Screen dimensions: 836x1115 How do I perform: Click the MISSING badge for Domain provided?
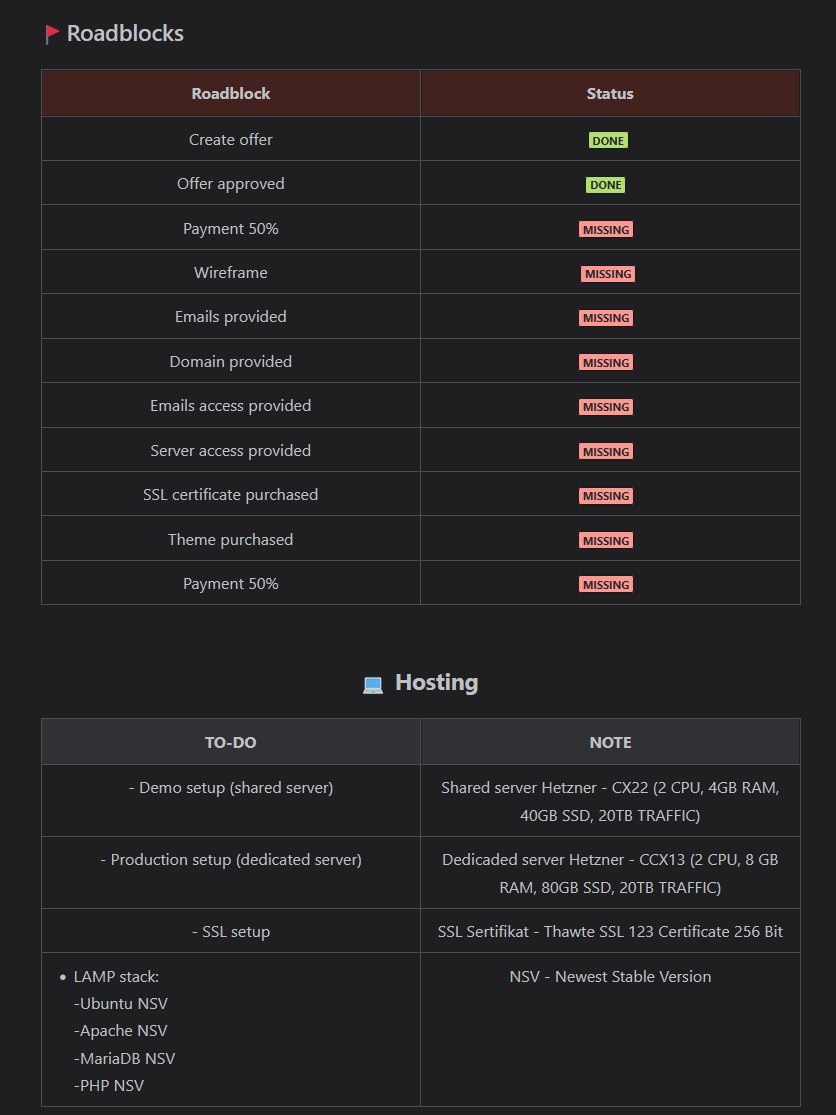tap(606, 363)
